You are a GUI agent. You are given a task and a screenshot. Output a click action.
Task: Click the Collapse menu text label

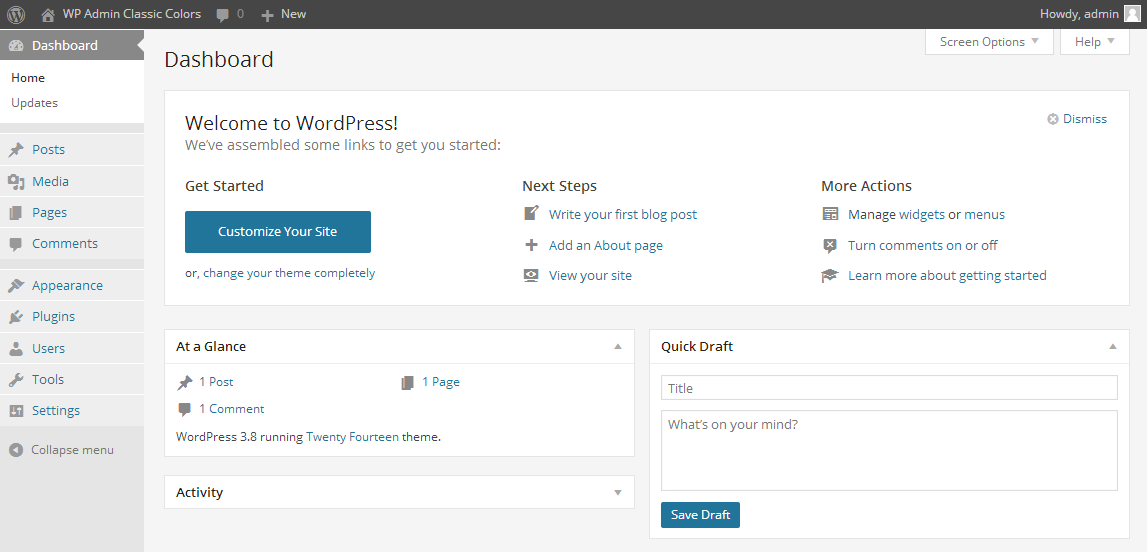72,450
